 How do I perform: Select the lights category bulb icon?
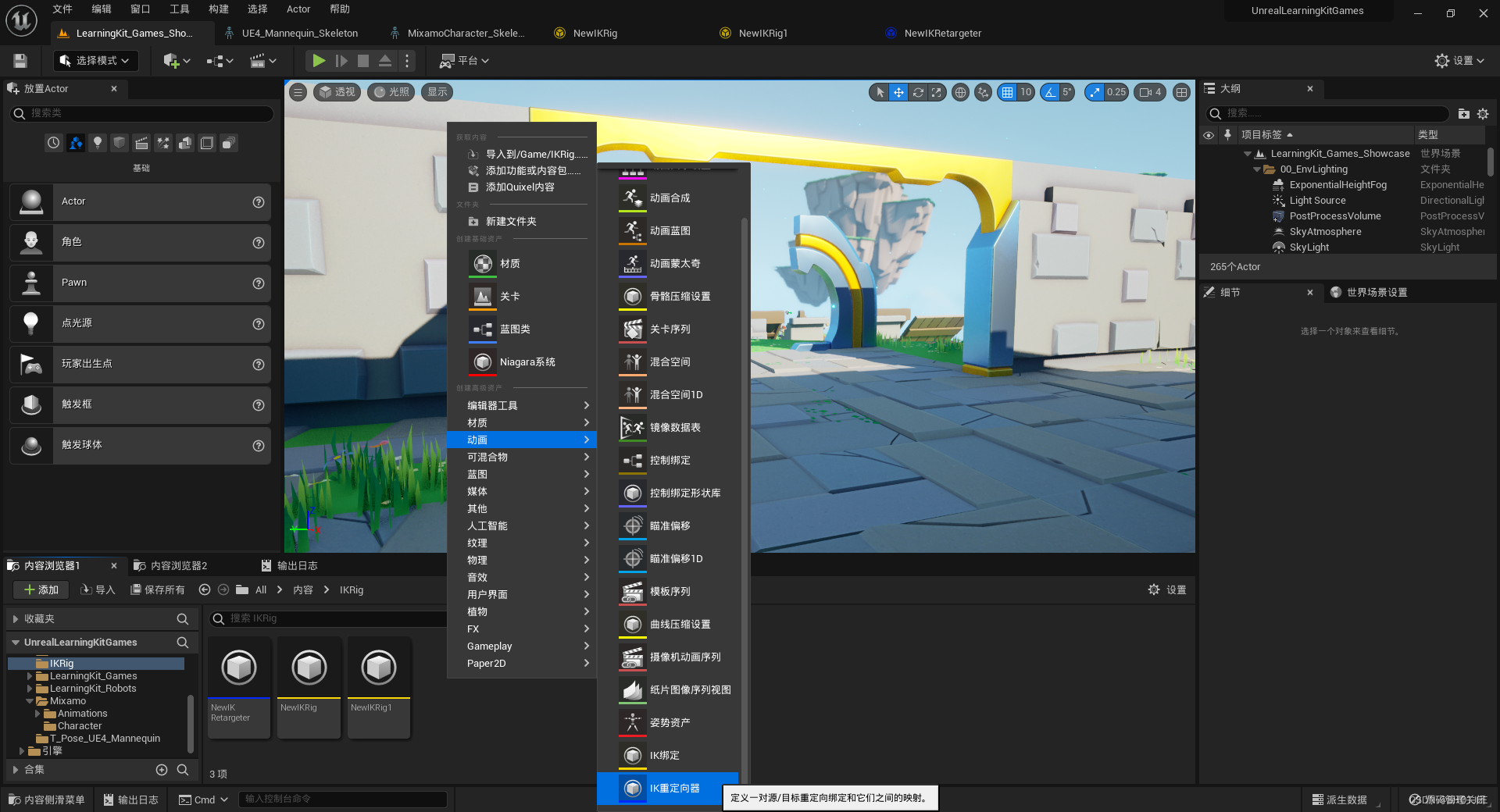coord(98,143)
